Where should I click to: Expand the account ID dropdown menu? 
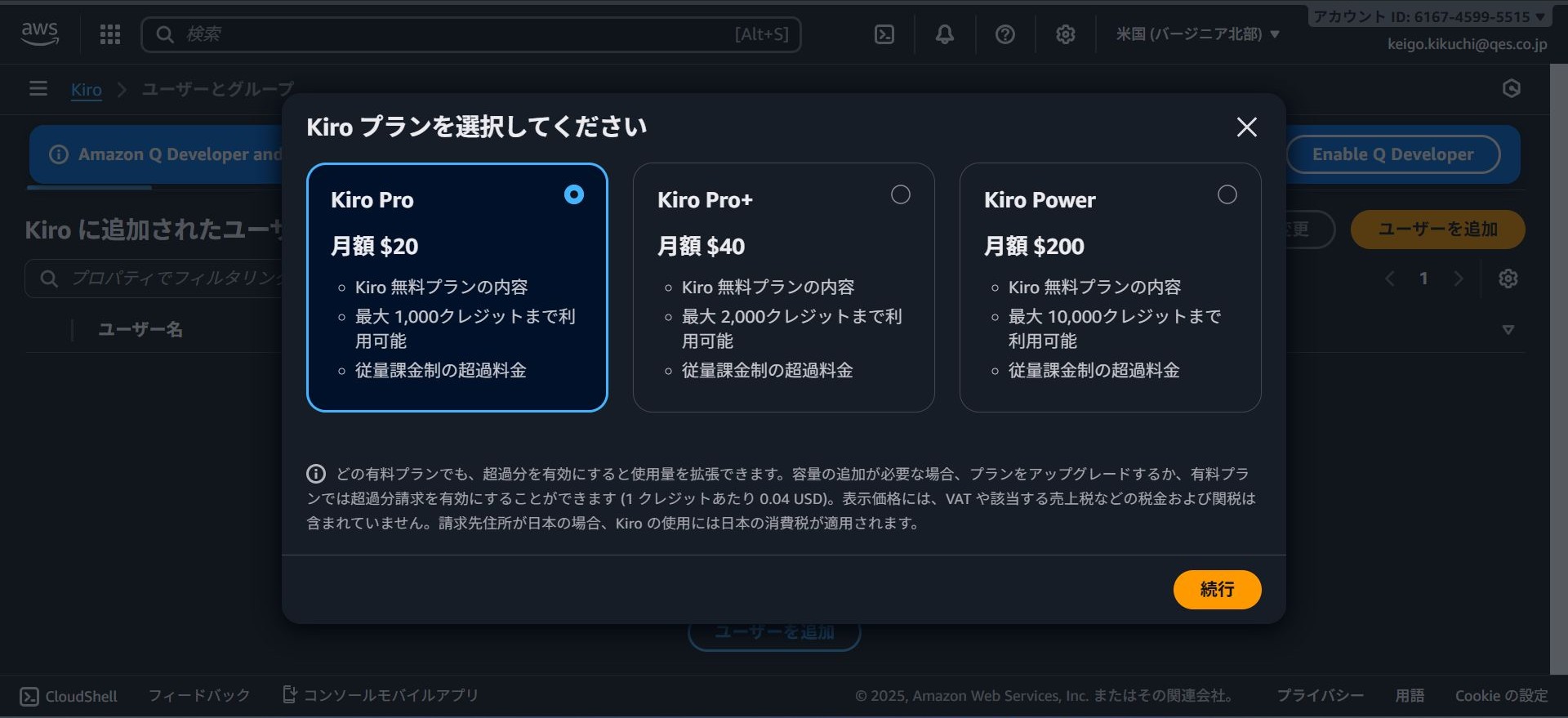(1428, 16)
